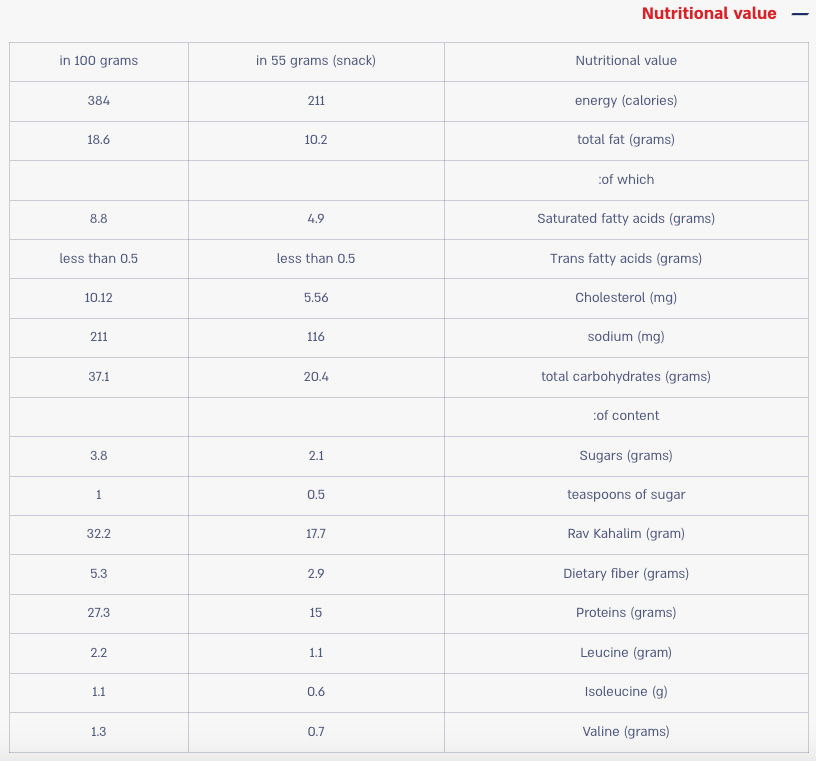Click the 'in 55 grams (snack)' column header

[316, 61]
